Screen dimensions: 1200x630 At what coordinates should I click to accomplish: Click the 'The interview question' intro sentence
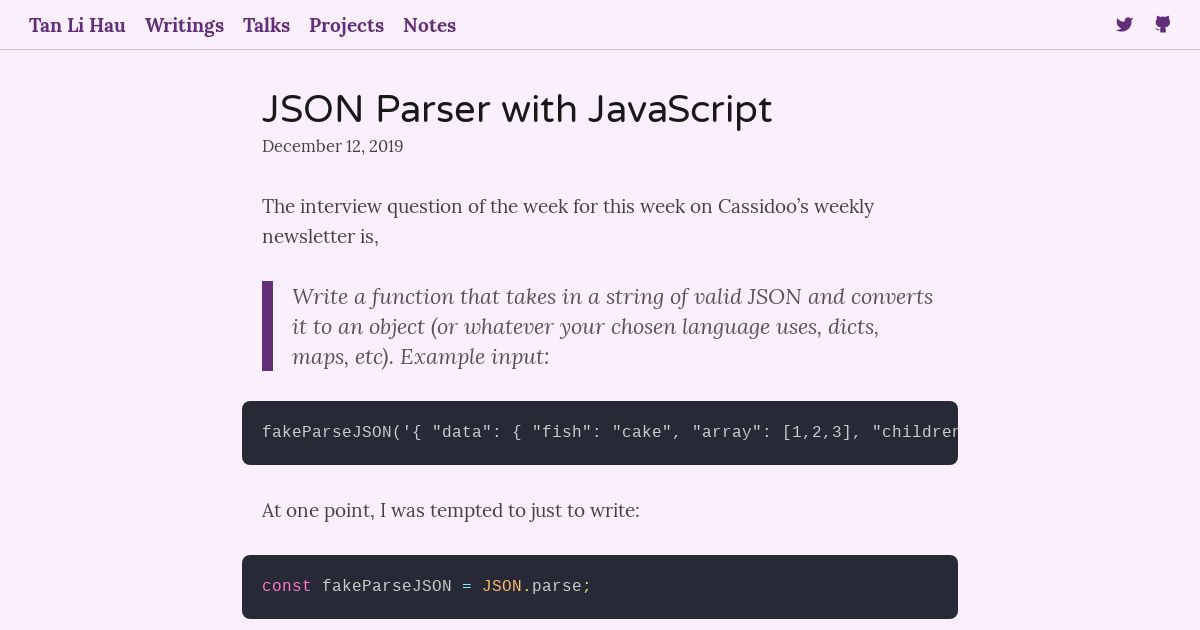(x=568, y=221)
